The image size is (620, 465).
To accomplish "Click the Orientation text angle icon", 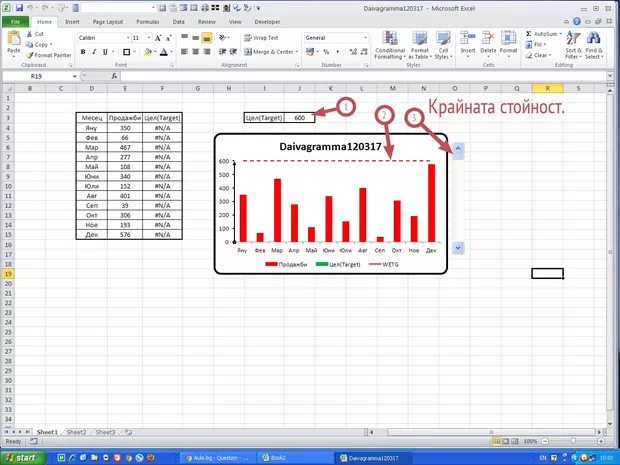I will click(x=223, y=38).
